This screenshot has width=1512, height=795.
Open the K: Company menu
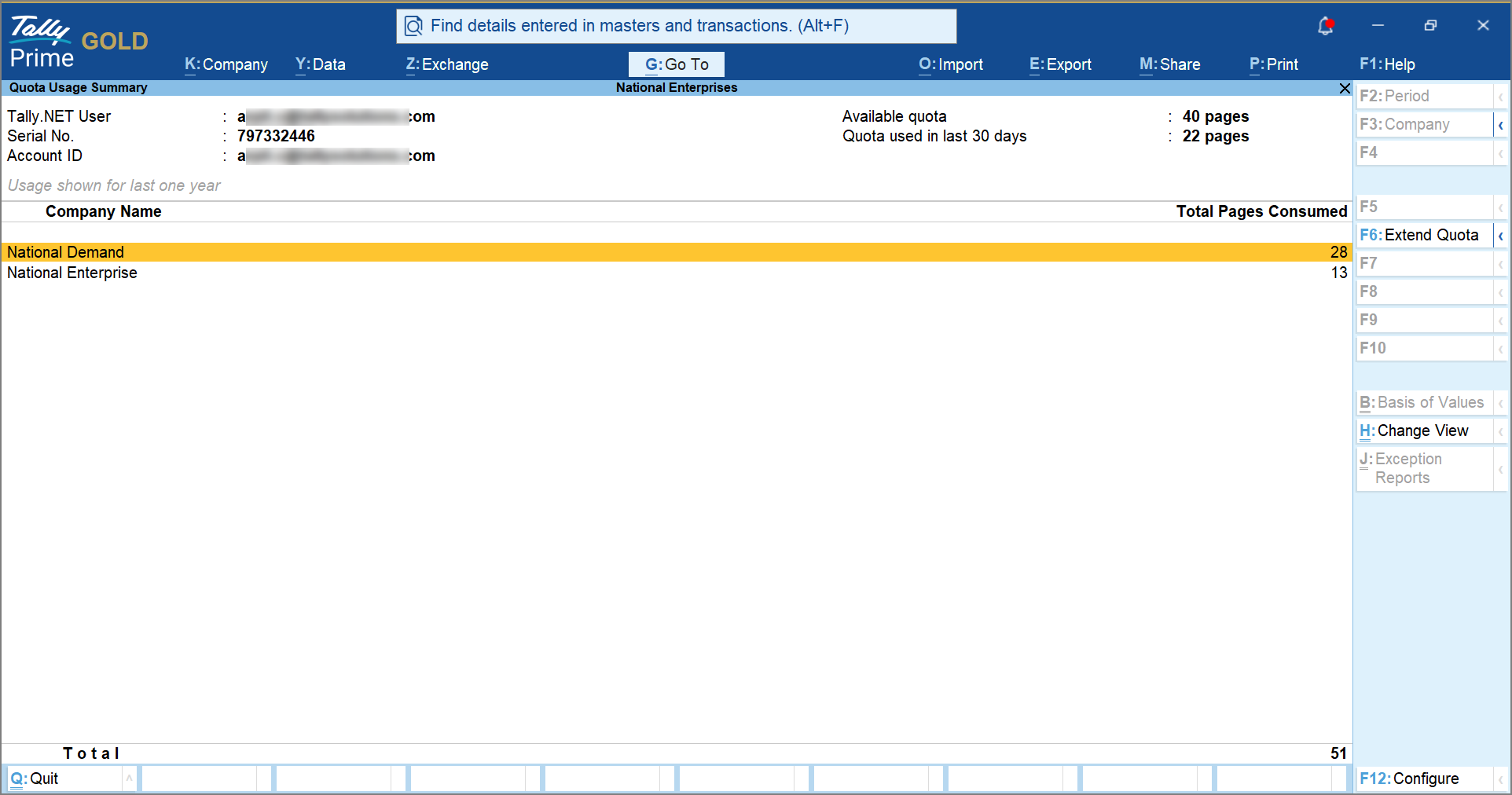226,64
